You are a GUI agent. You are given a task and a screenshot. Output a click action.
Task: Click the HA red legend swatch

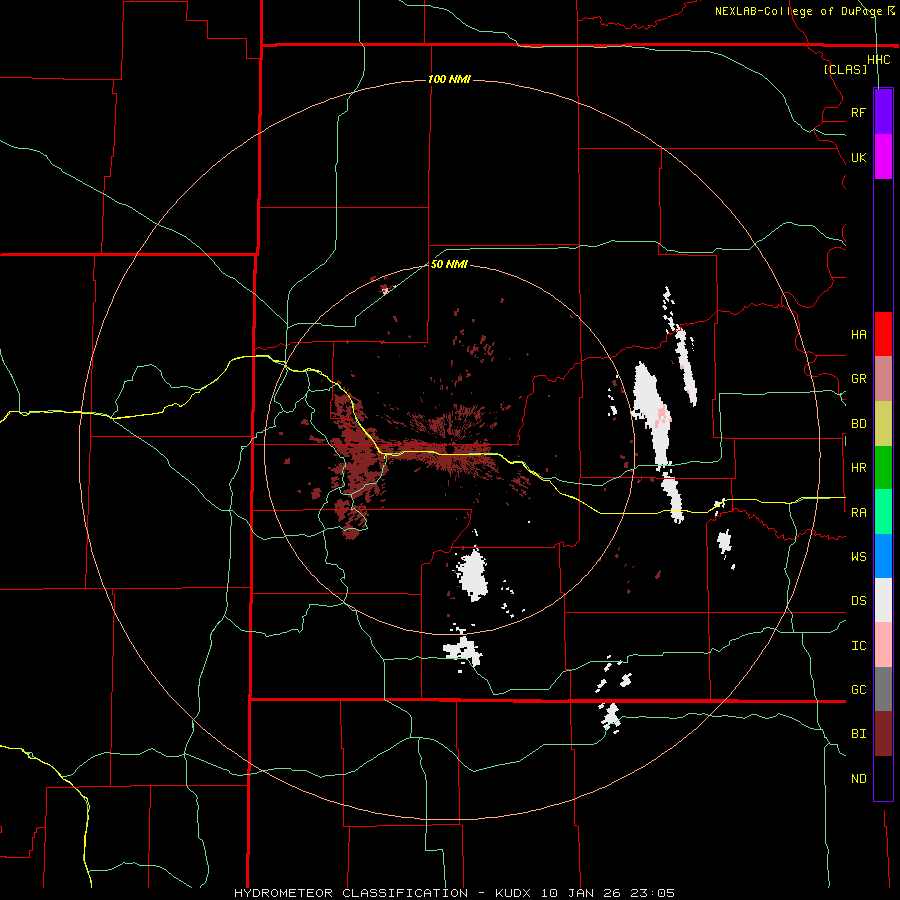click(883, 334)
